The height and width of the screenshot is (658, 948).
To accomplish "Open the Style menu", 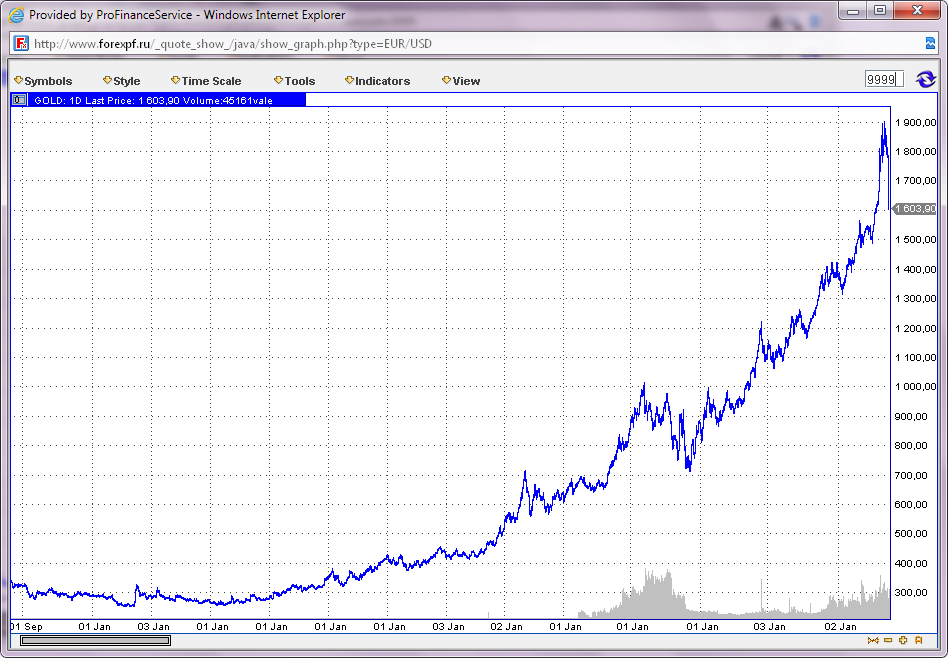I will point(122,81).
